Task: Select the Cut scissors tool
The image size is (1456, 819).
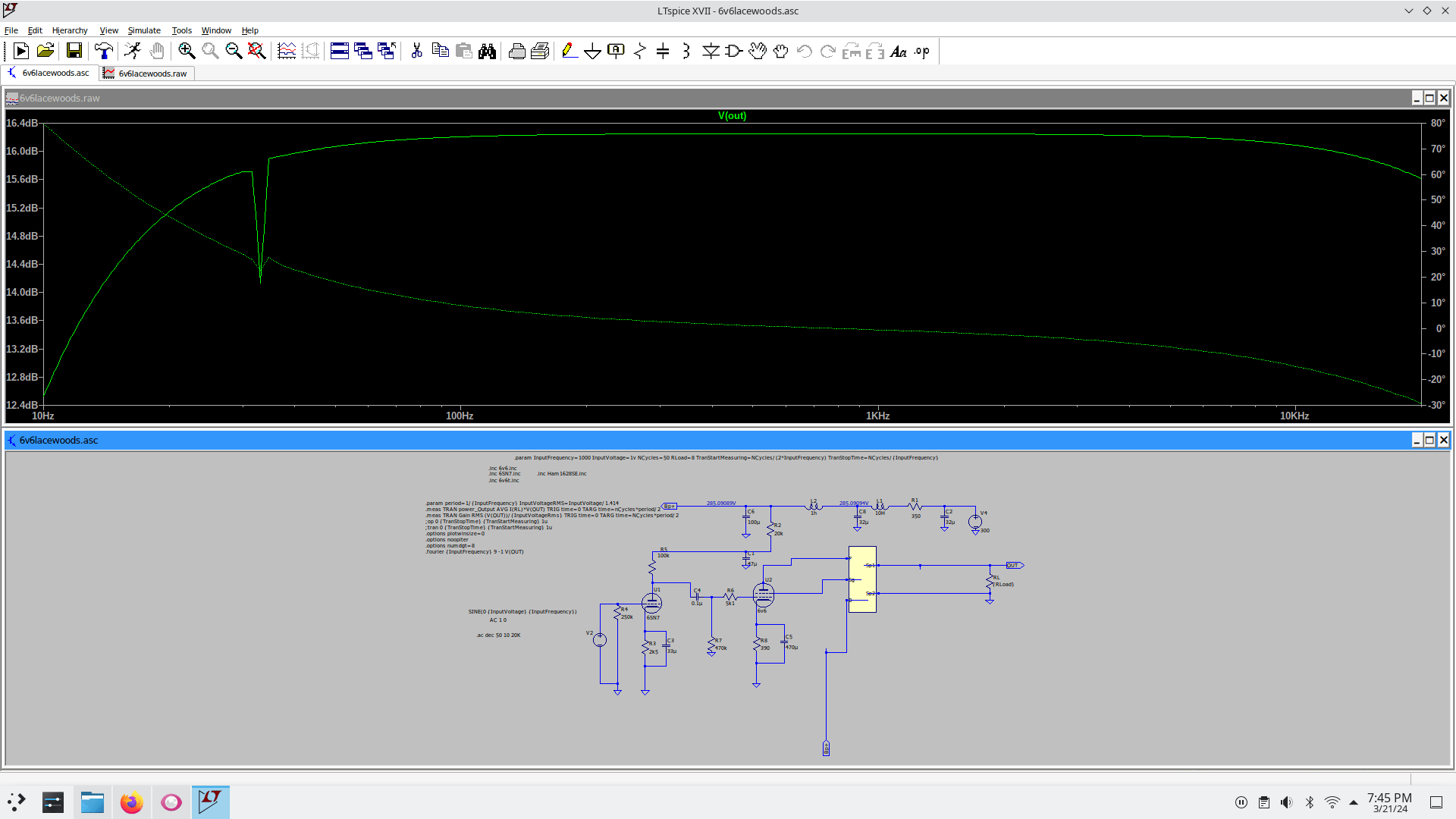Action: [416, 51]
